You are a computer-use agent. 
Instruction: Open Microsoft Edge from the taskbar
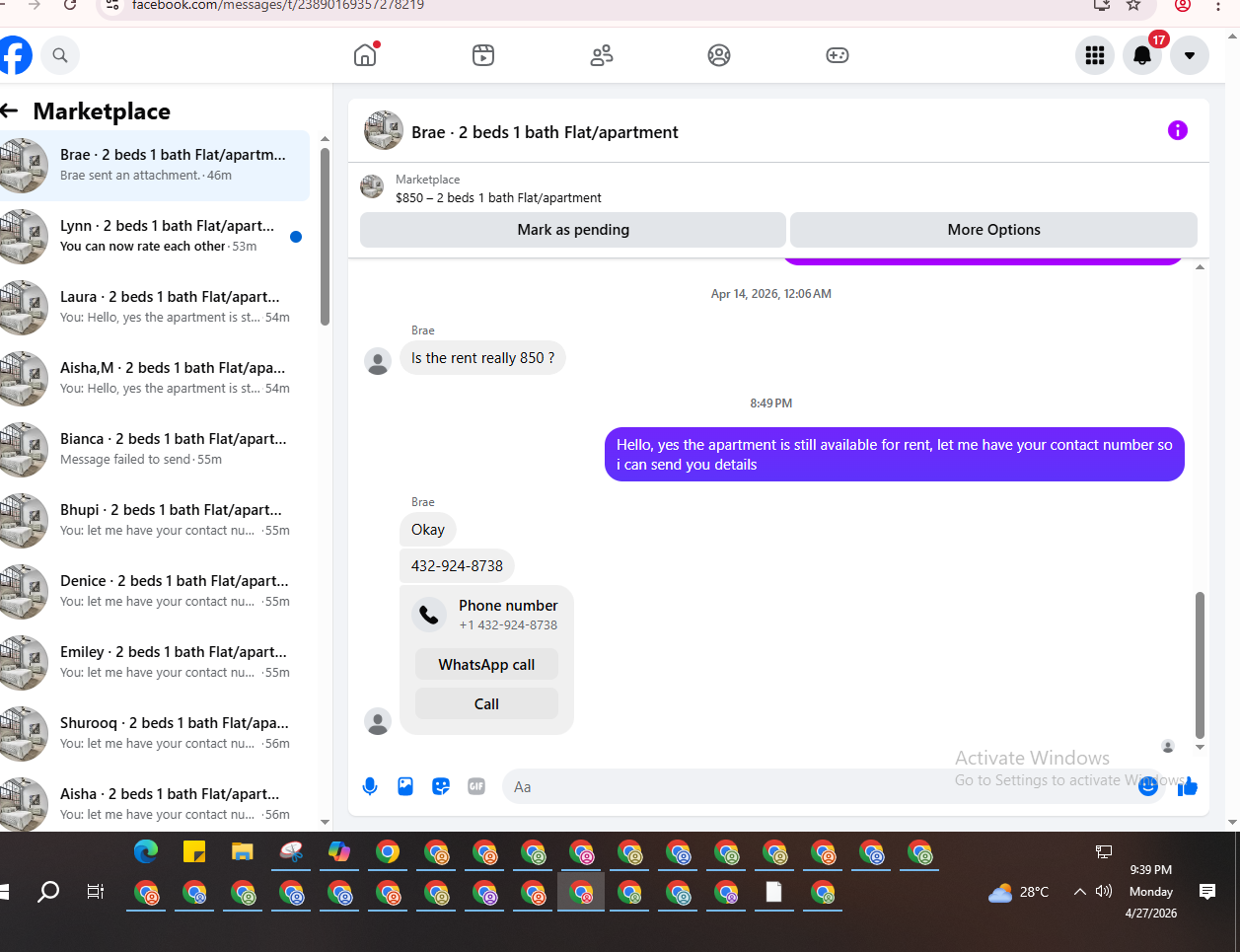click(146, 851)
